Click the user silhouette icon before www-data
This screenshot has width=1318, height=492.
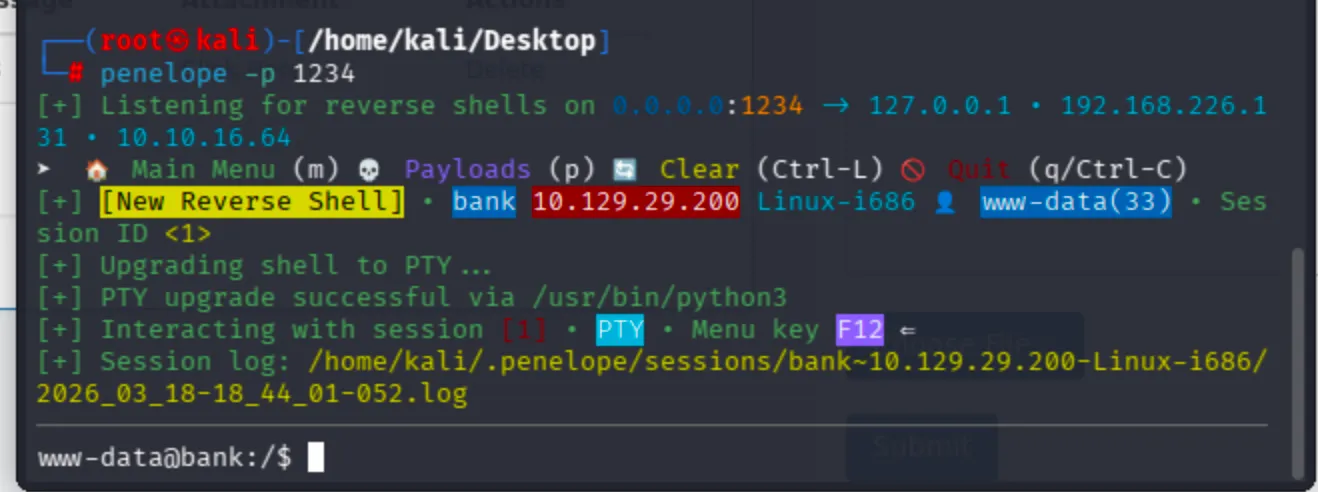(946, 202)
